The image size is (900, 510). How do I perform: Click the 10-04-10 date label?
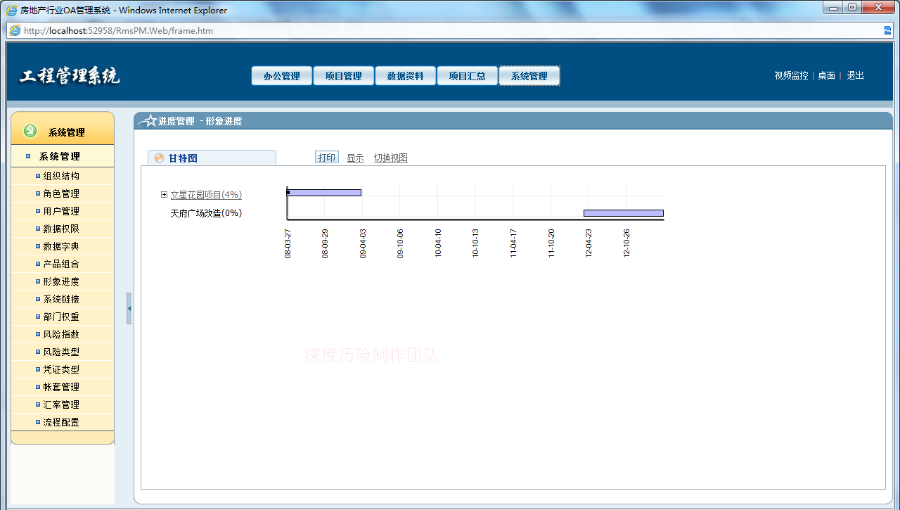(438, 243)
